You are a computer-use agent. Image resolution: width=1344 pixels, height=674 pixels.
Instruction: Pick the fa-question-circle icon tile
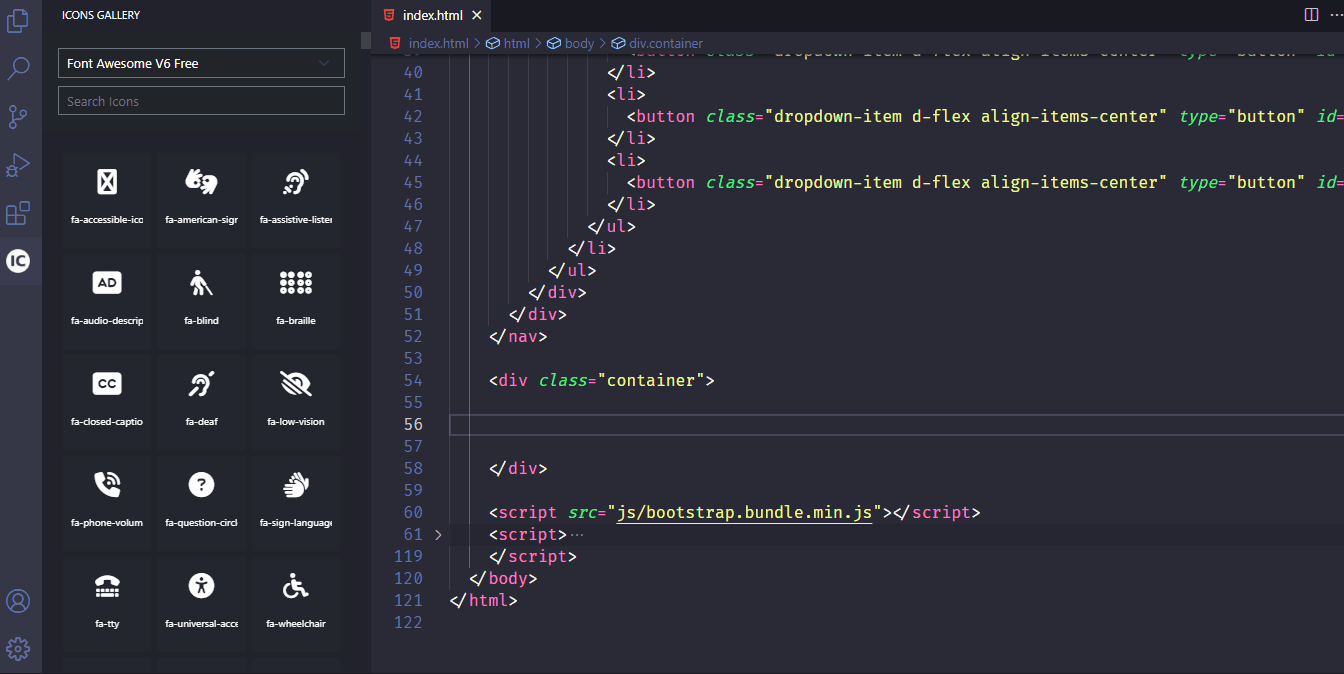coord(201,503)
